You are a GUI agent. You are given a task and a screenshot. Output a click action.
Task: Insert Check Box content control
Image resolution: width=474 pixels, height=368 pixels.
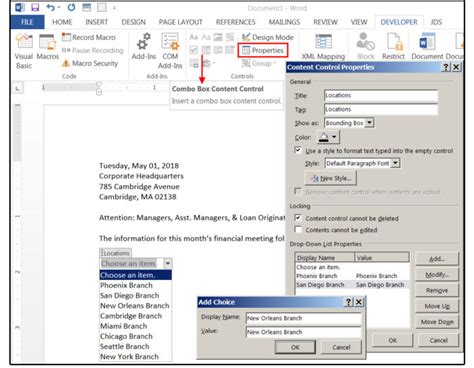pos(194,50)
